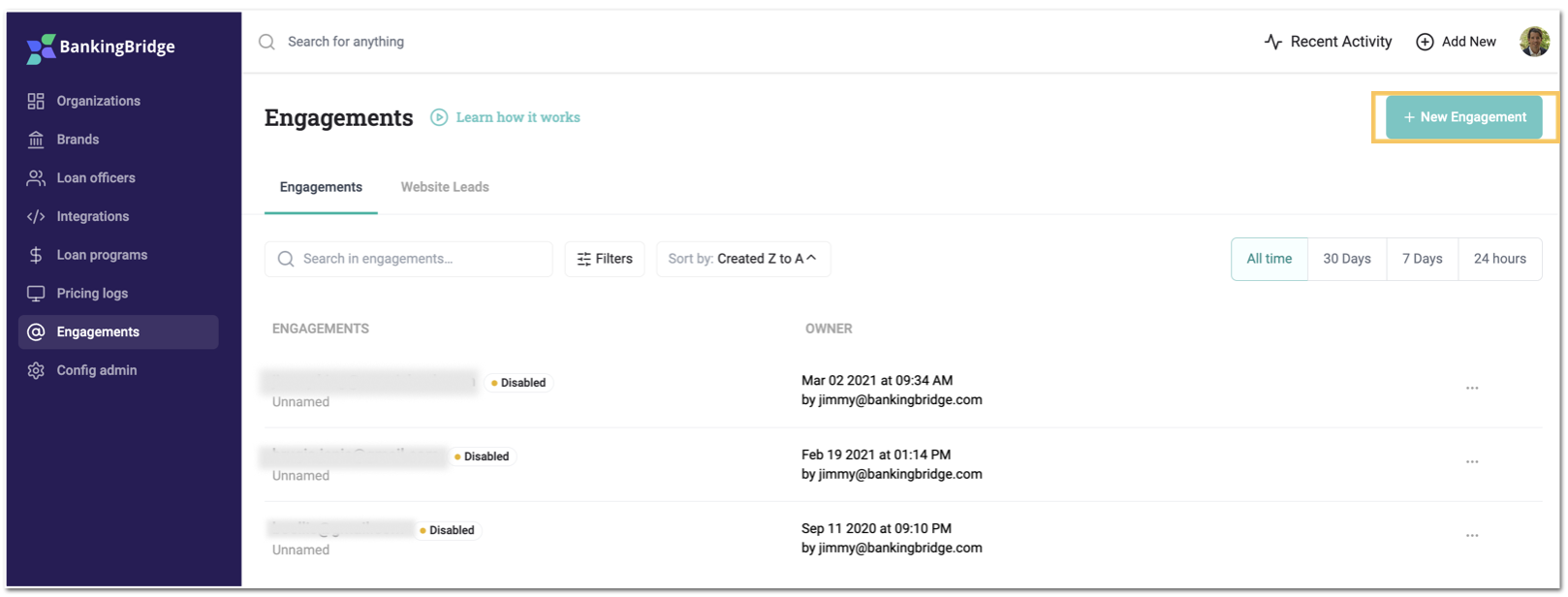The image size is (1568, 597).
Task: Open more options for Sep 11 2020 engagement
Action: [1472, 535]
